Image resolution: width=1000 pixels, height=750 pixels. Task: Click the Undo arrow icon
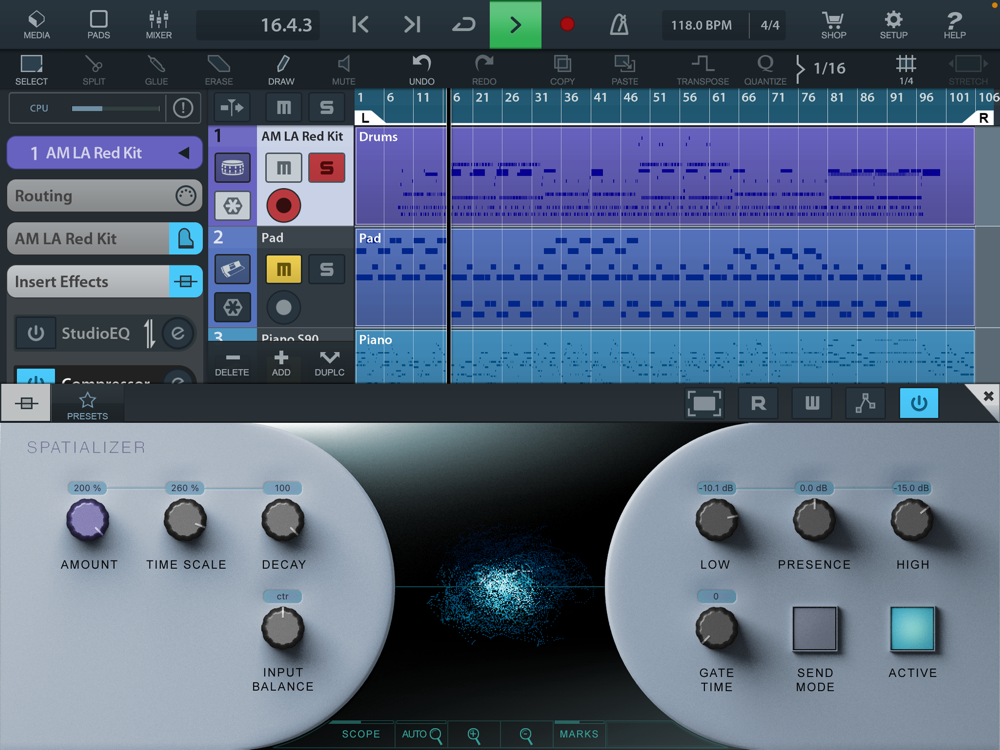coord(421,69)
